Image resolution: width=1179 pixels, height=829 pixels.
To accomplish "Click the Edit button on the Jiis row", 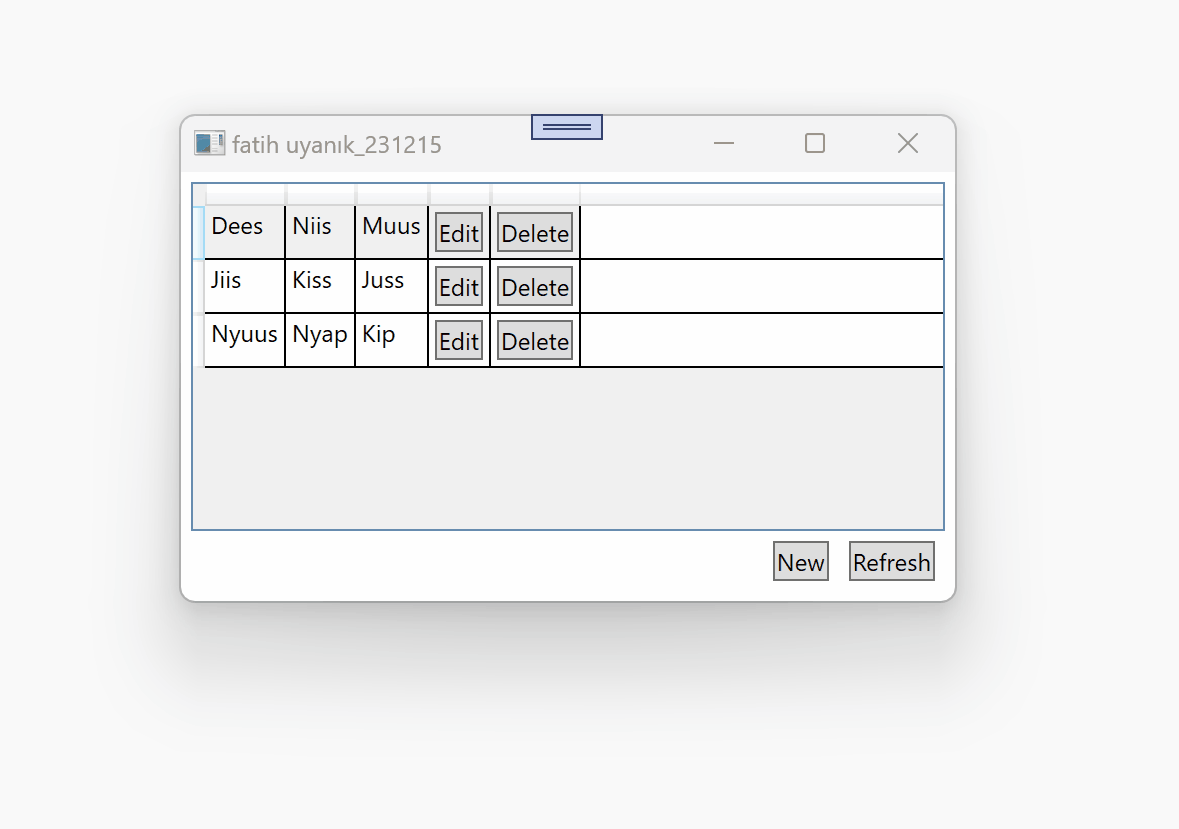I will click(458, 286).
